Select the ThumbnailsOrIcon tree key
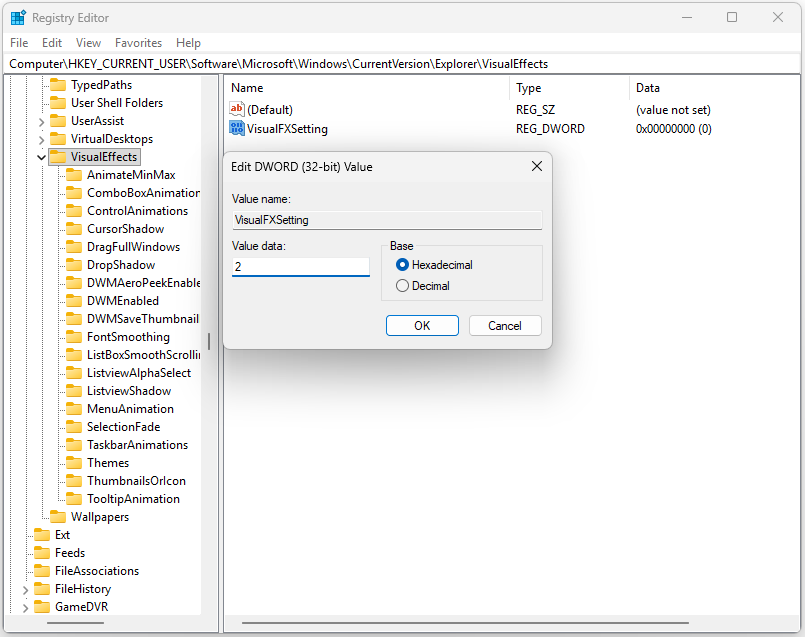Image resolution: width=805 pixels, height=637 pixels. click(x=136, y=481)
